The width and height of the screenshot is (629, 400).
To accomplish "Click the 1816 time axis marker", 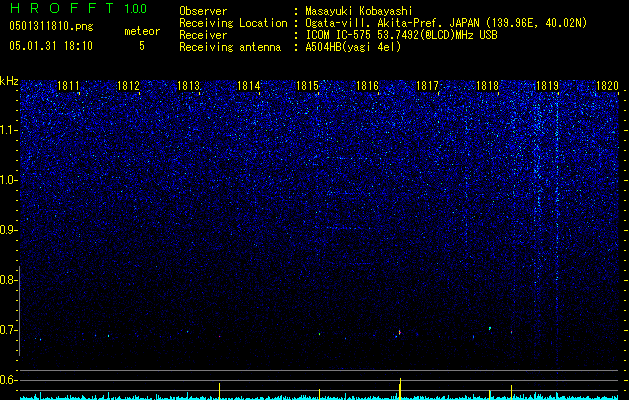I will (367, 86).
